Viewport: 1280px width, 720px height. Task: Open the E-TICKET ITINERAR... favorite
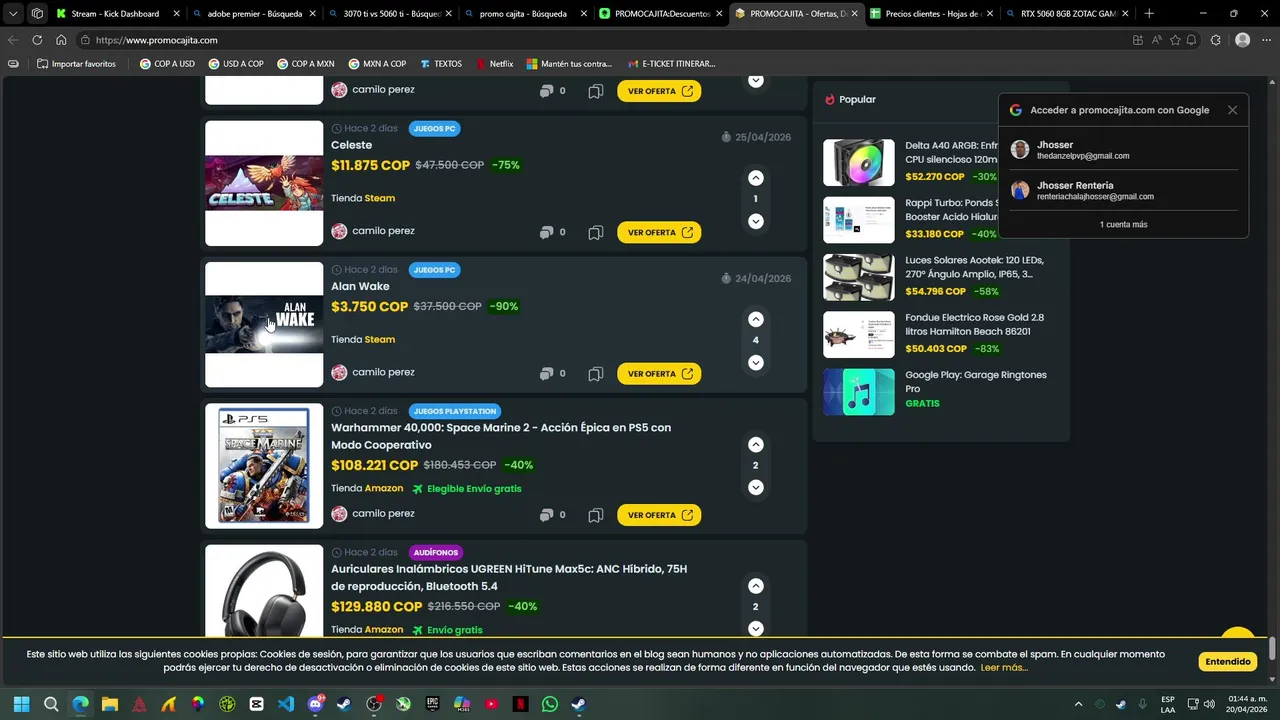point(671,64)
